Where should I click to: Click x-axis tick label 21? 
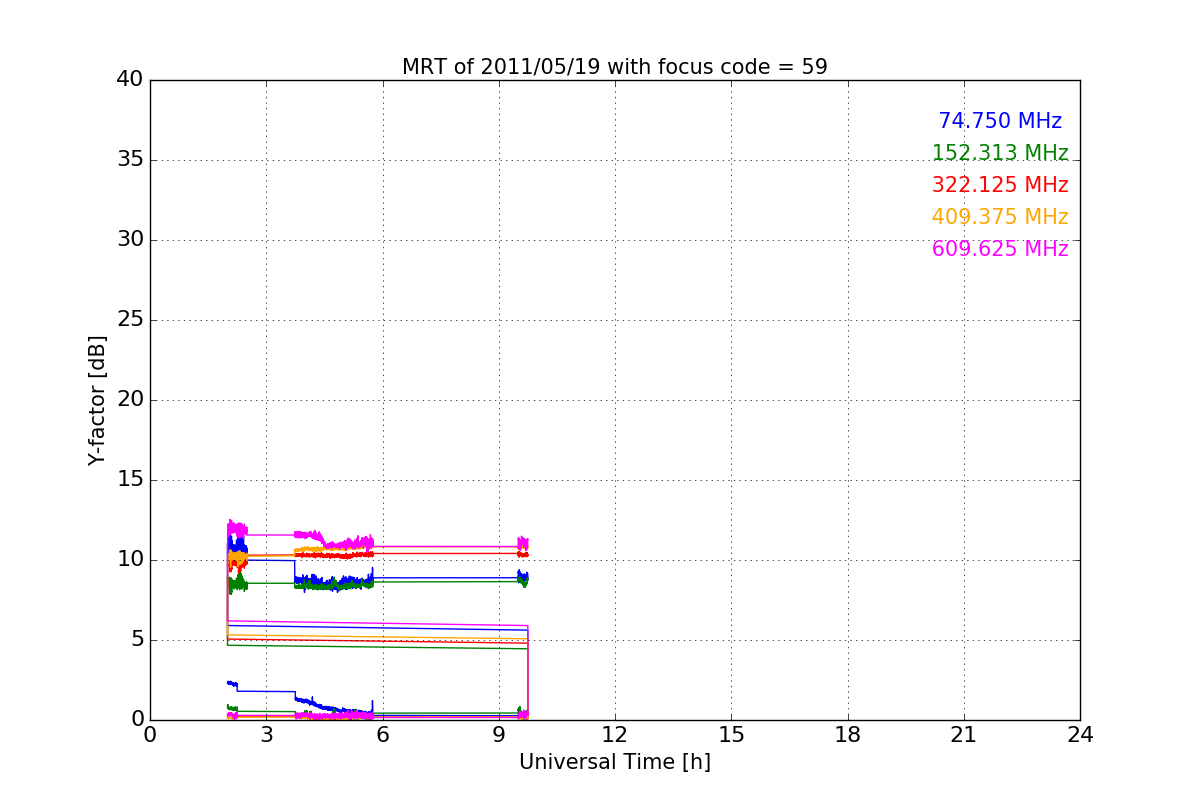point(964,735)
